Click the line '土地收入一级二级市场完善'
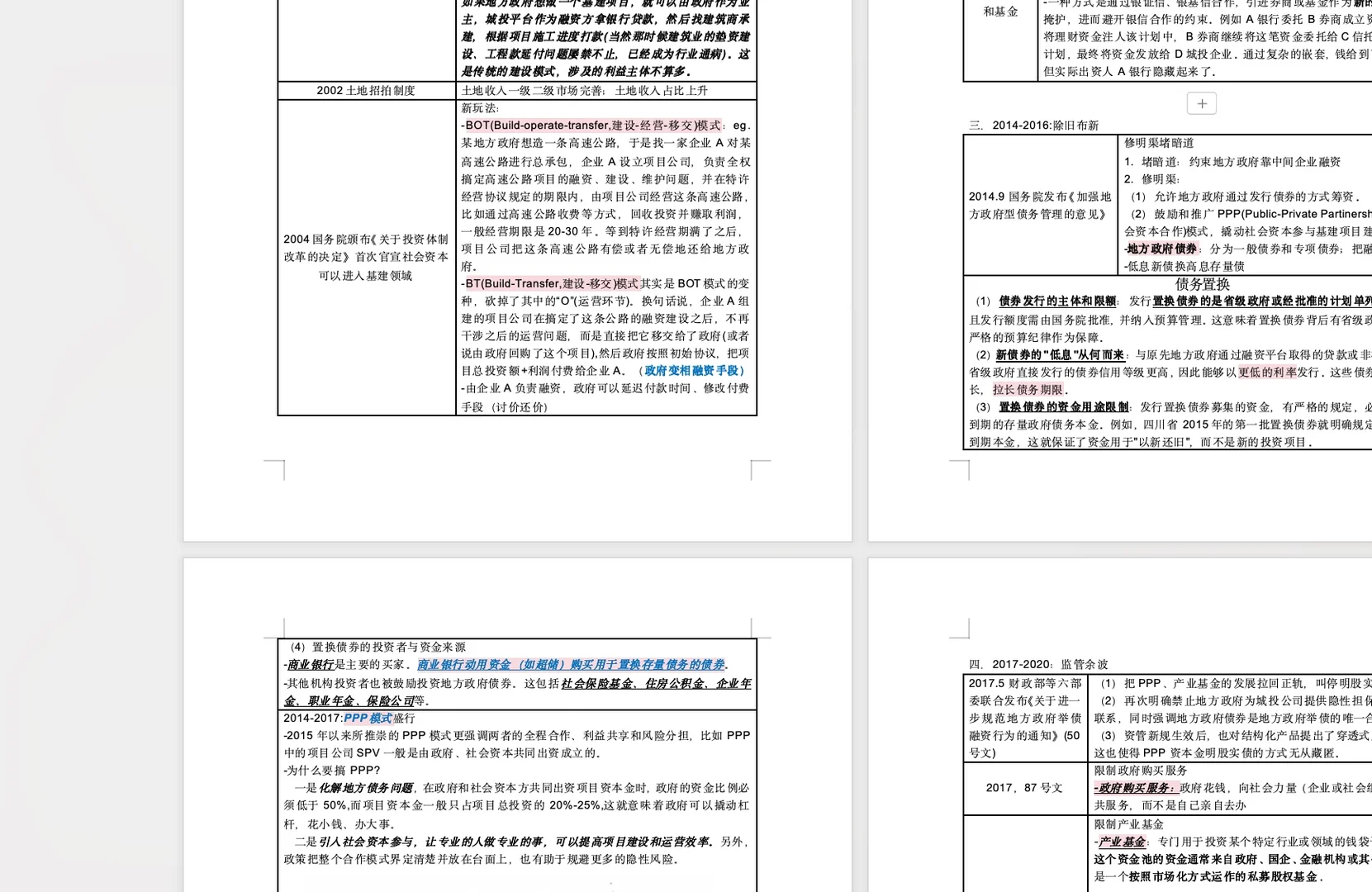The width and height of the screenshot is (1372, 892). pyautogui.click(x=532, y=91)
